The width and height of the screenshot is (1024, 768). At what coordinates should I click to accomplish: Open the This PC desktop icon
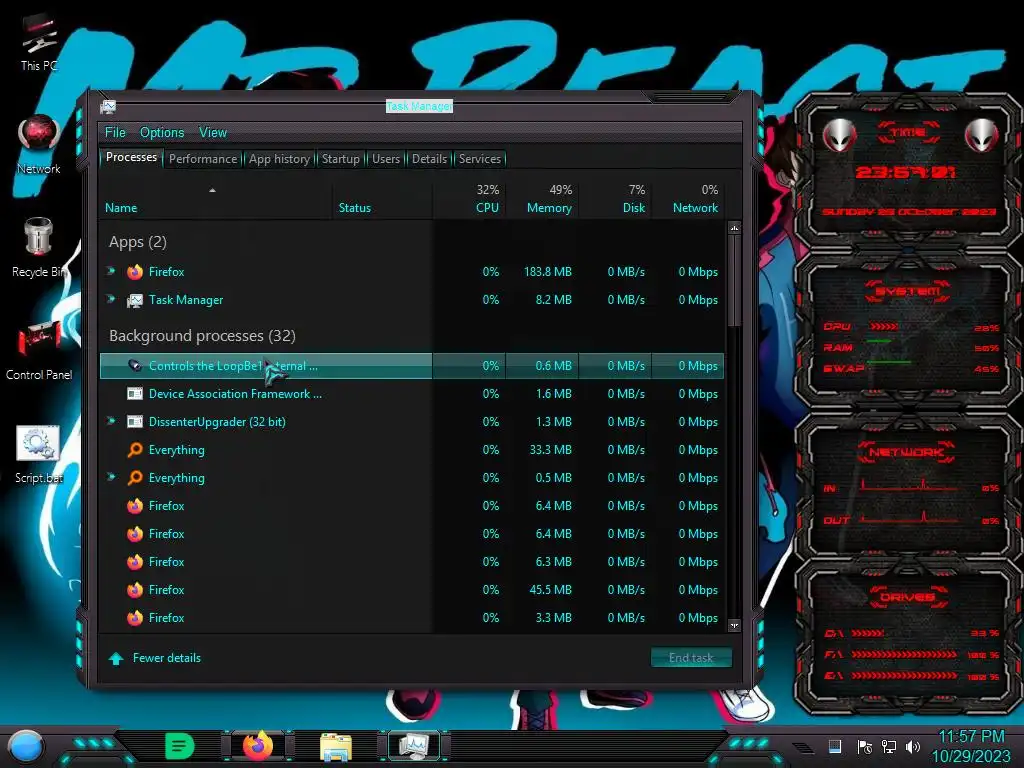(x=39, y=43)
